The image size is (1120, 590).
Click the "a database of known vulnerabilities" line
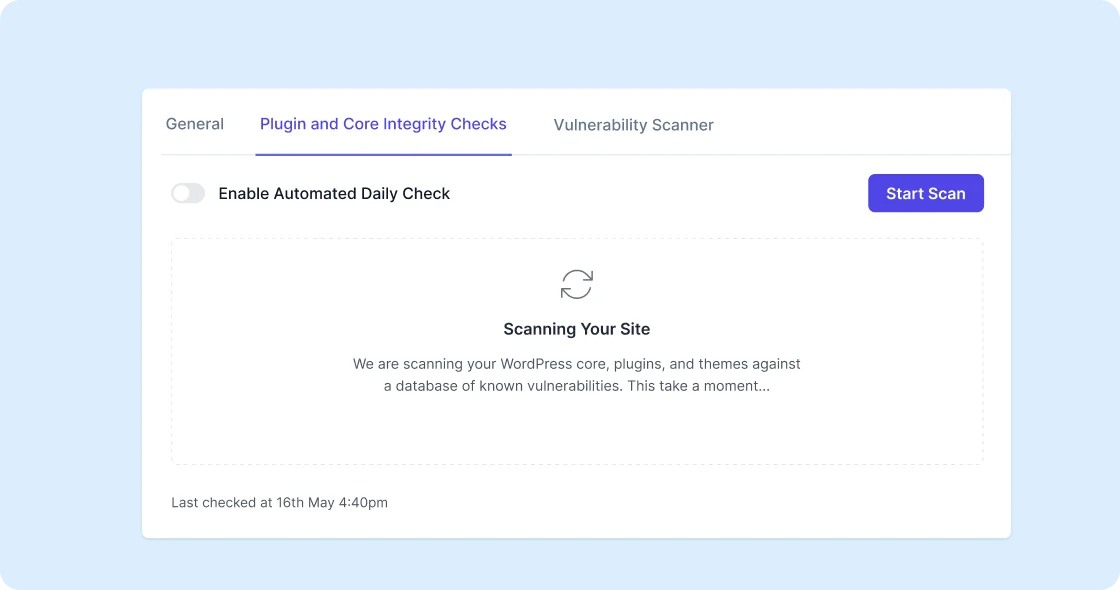(502, 386)
